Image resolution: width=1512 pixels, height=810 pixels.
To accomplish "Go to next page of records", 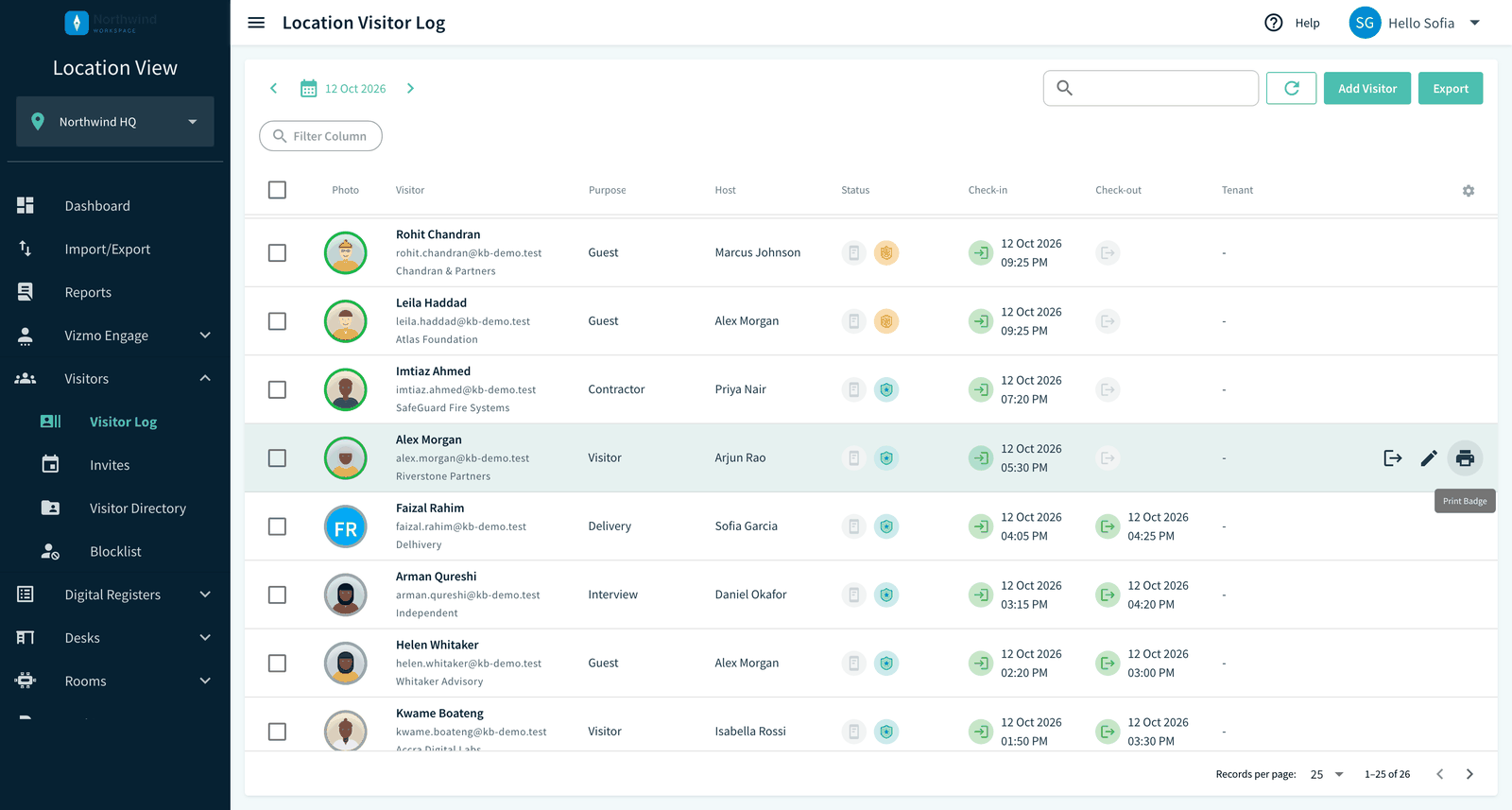I will pyautogui.click(x=1469, y=774).
